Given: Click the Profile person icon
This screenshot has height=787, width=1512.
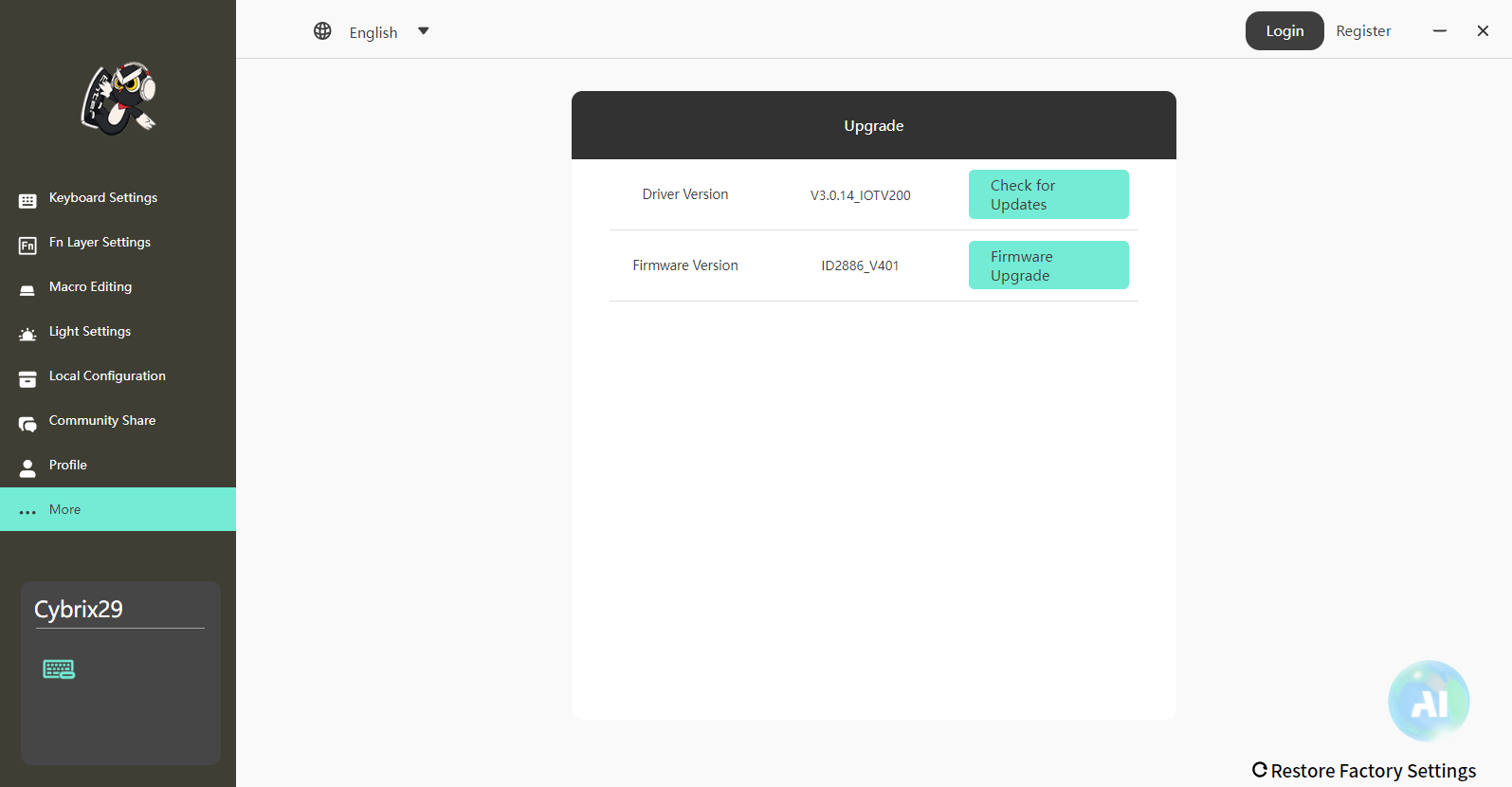Looking at the screenshot, I should [x=27, y=467].
